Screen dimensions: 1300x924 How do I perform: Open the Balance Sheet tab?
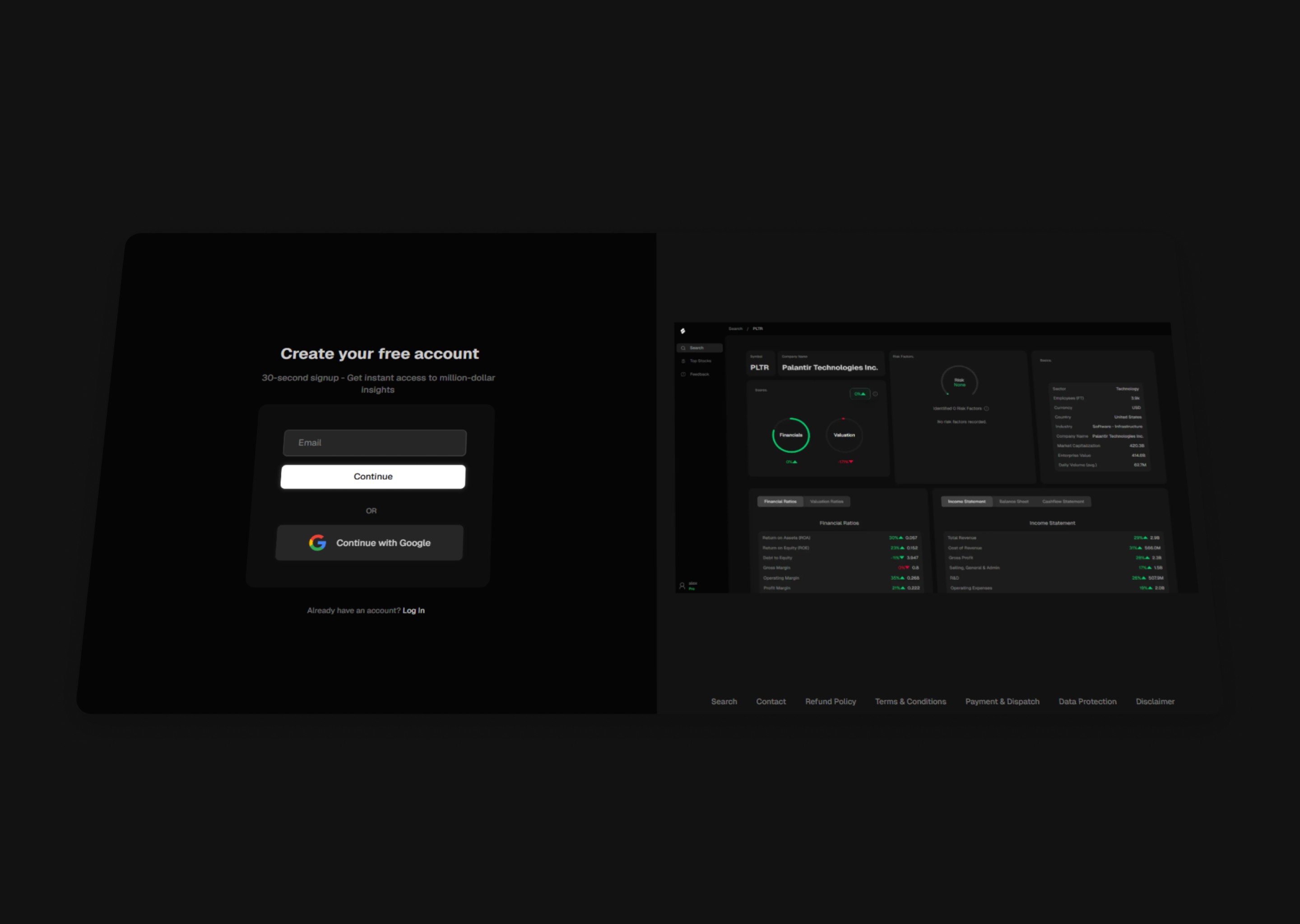pos(1014,502)
